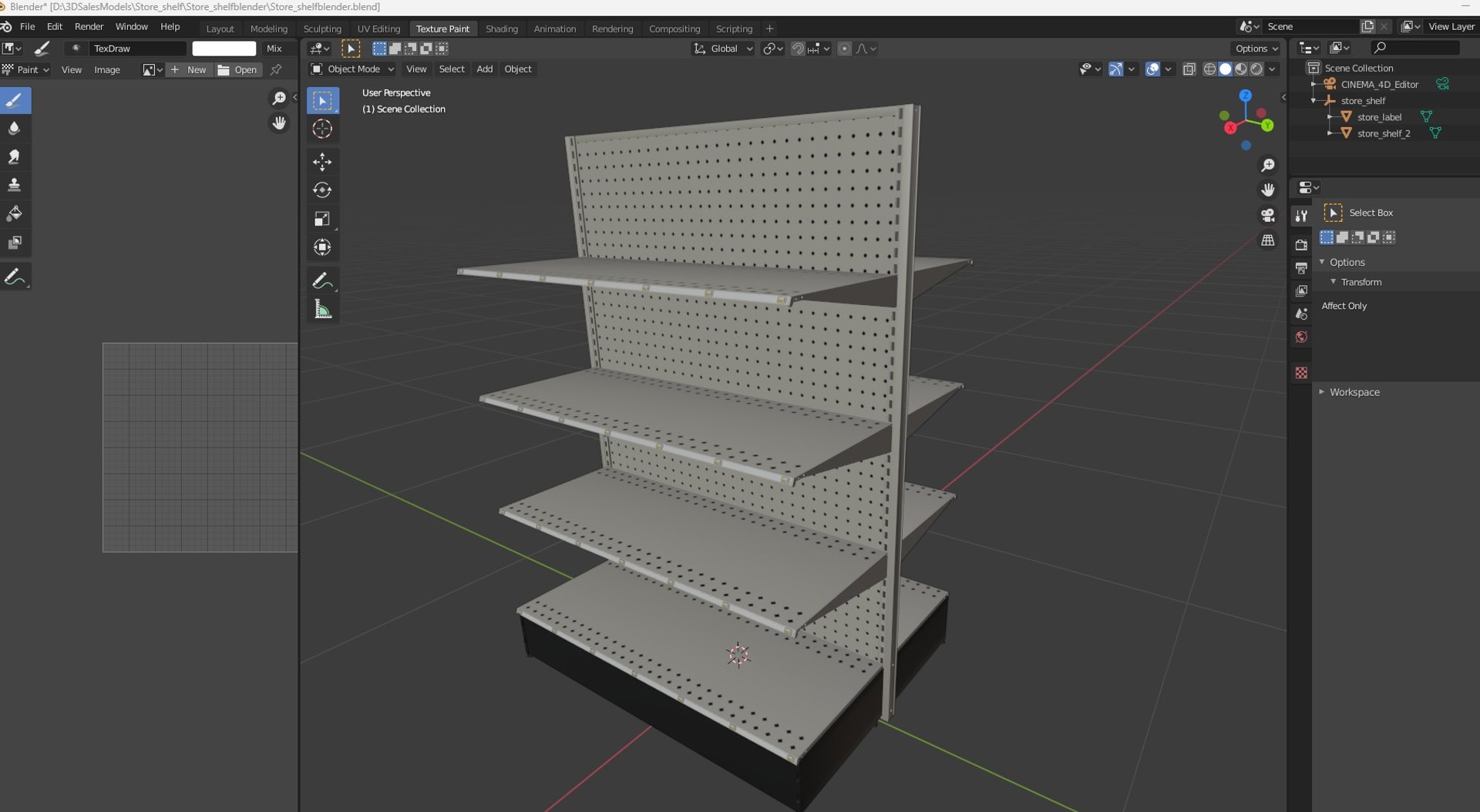Screen dimensions: 1480x812
Task: Select the Soften tool in image editor
Action: coord(15,129)
